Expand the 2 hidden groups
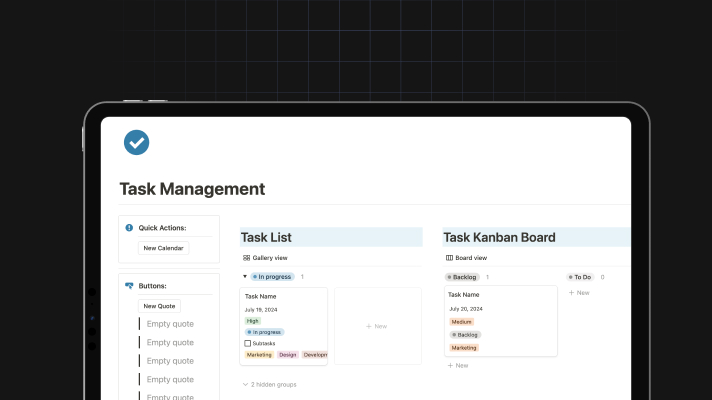Screen dimensions: 712x400 269,384
